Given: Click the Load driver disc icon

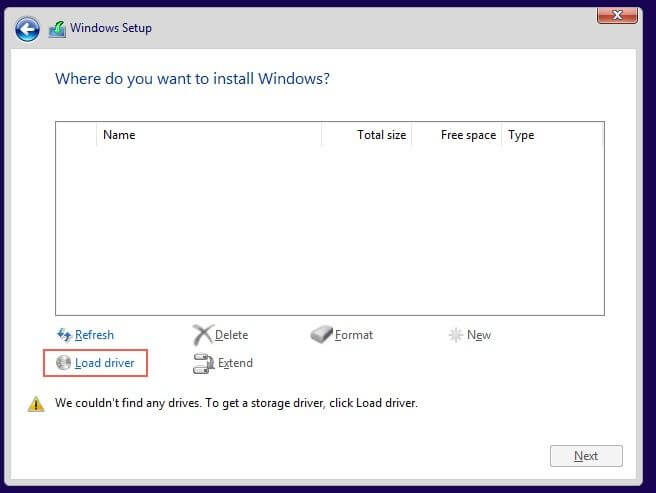Looking at the screenshot, I should [64, 363].
